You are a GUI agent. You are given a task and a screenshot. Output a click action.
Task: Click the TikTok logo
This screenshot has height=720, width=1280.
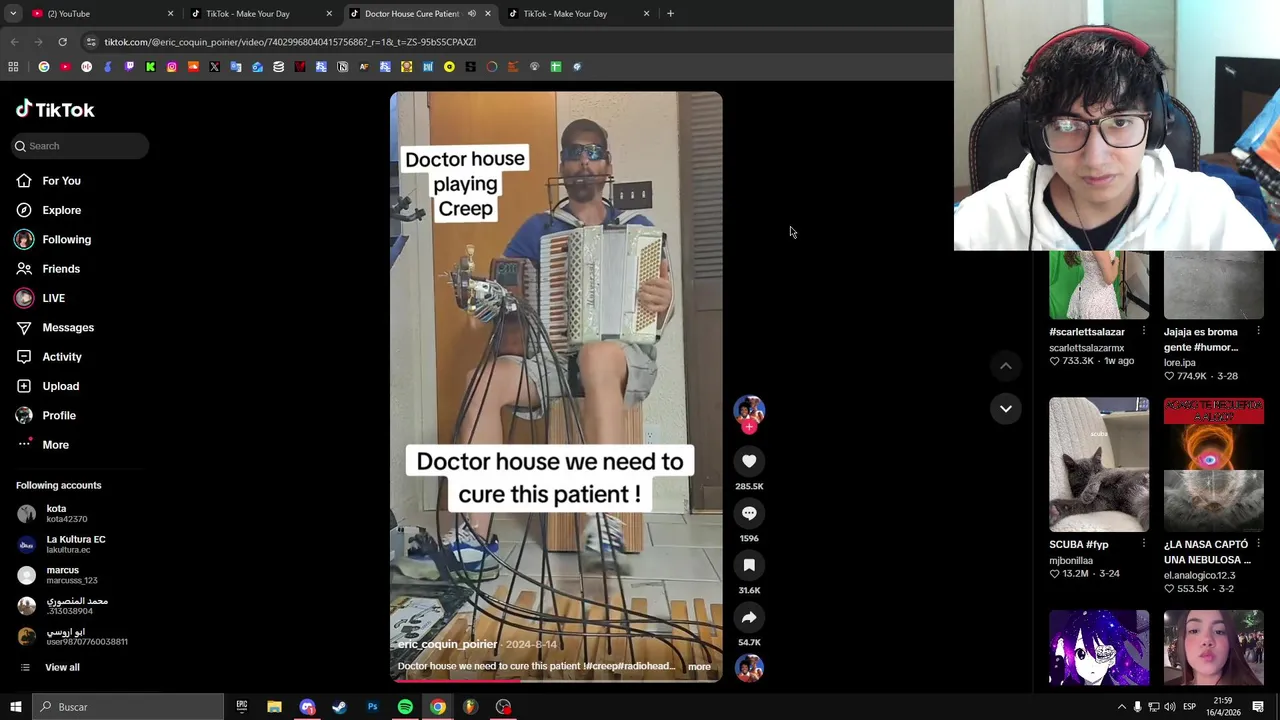point(55,109)
